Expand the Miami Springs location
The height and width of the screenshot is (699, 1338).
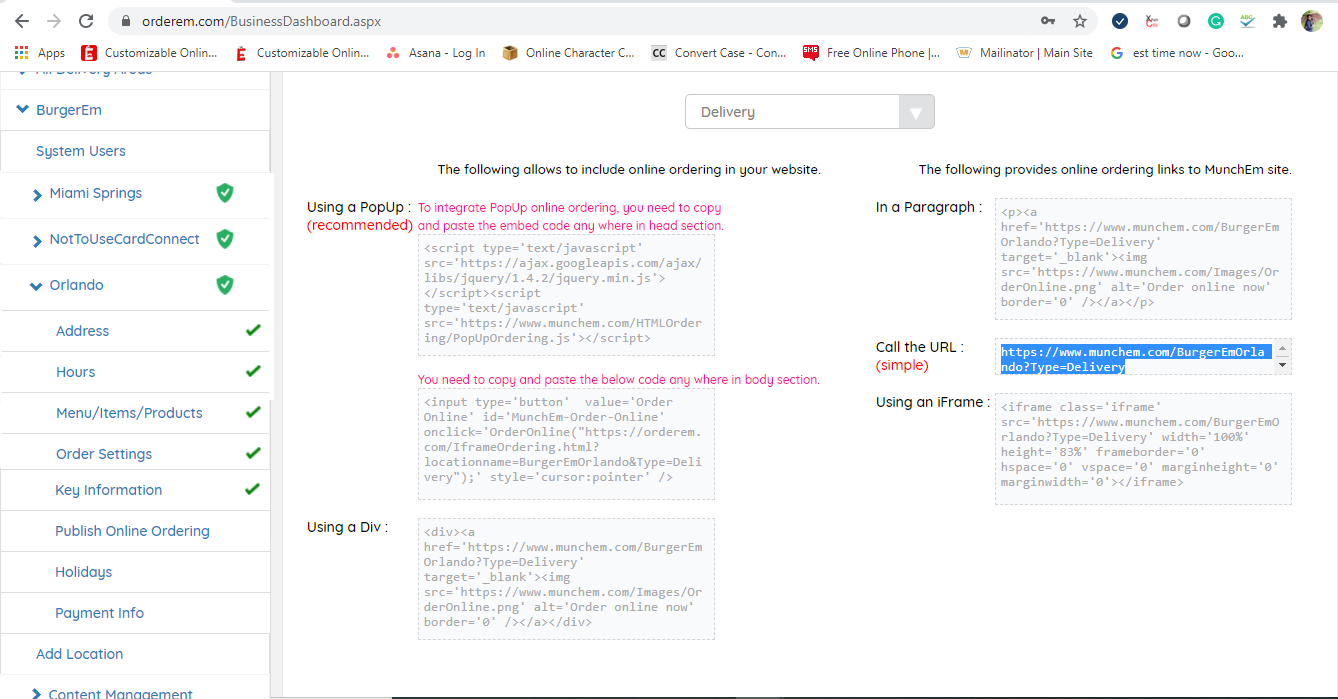[37, 194]
